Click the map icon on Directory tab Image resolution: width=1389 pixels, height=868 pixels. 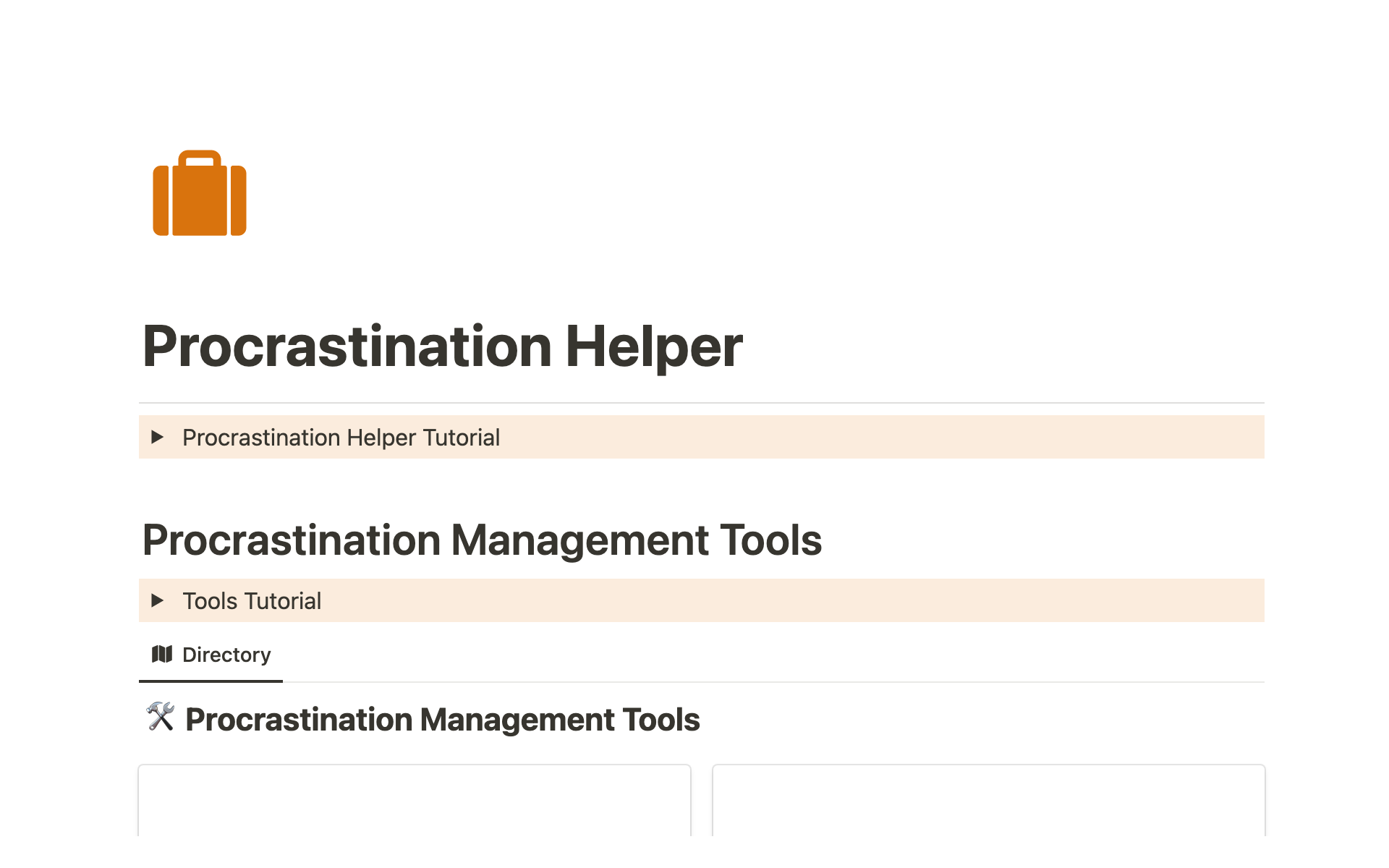point(161,655)
